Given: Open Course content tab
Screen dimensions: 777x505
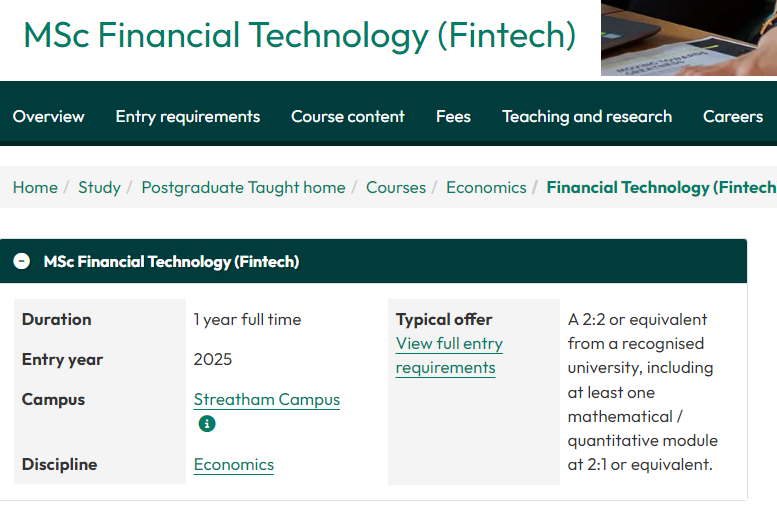Looking at the screenshot, I should coord(348,116).
